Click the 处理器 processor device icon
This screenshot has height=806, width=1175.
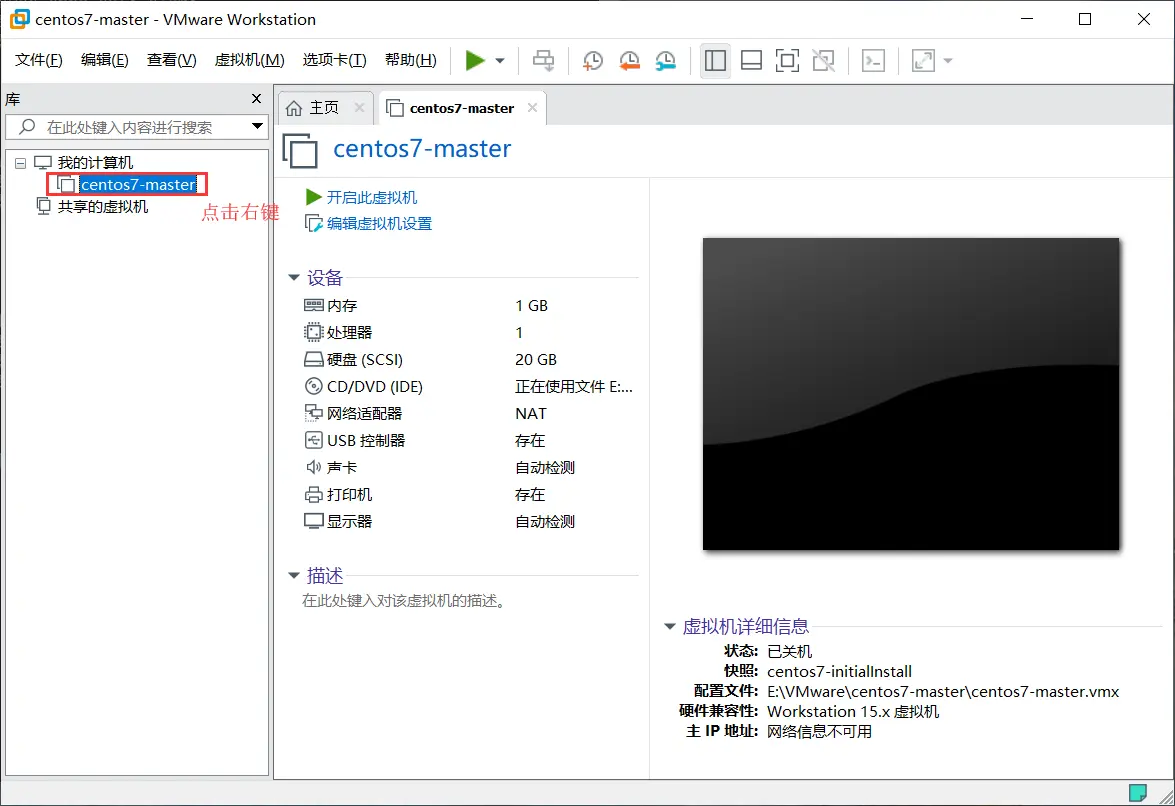(313, 333)
